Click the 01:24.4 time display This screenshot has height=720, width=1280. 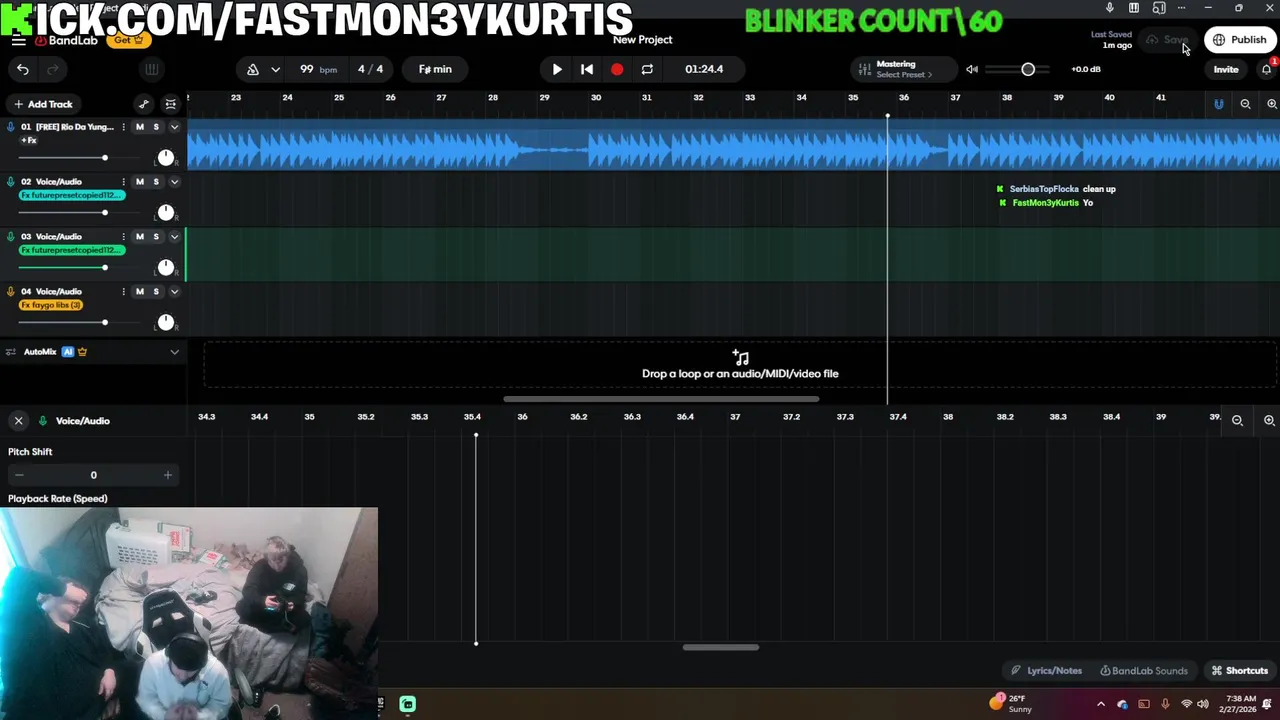tap(704, 69)
